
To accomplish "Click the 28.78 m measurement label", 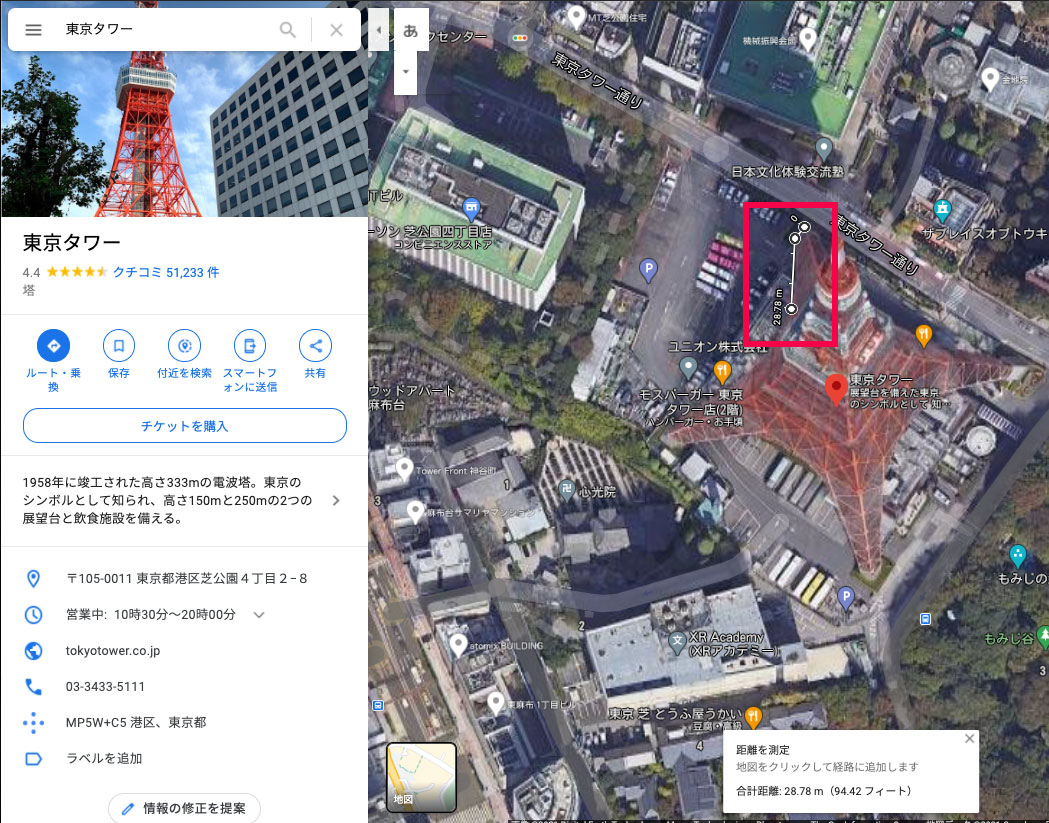I will [777, 306].
